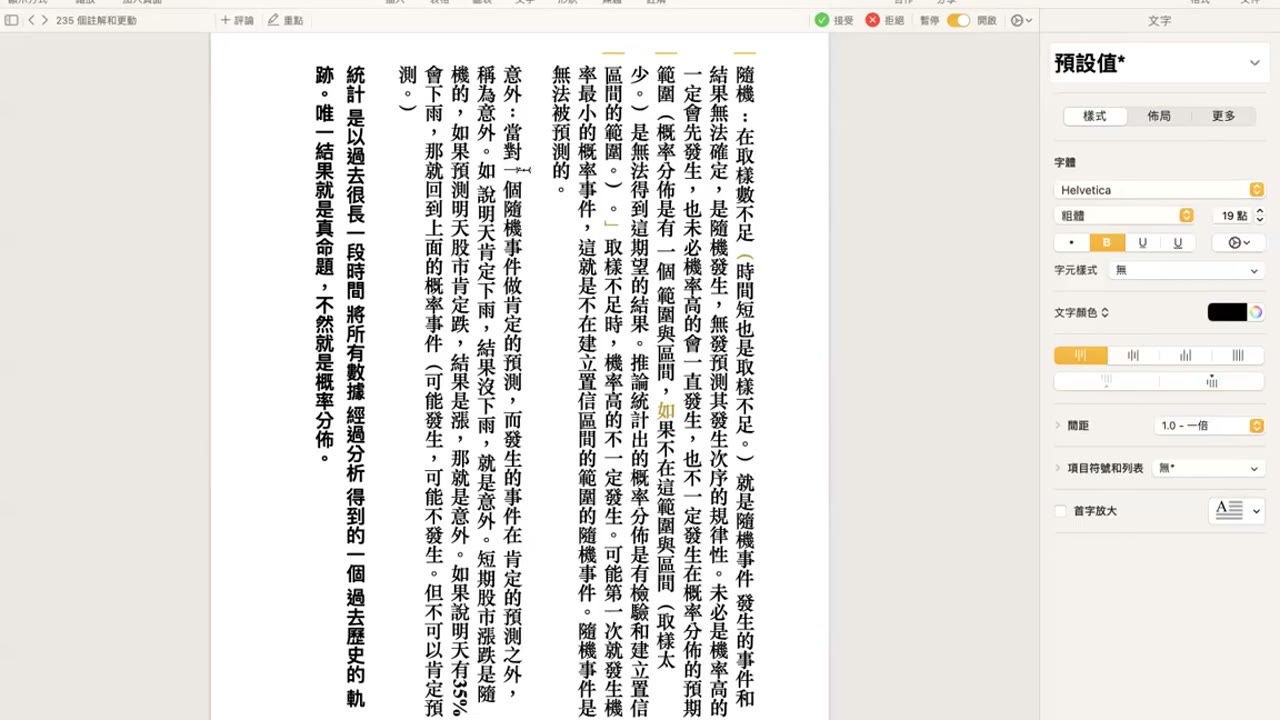Open the color wheel picker
The image size is (1280, 720).
point(1256,313)
